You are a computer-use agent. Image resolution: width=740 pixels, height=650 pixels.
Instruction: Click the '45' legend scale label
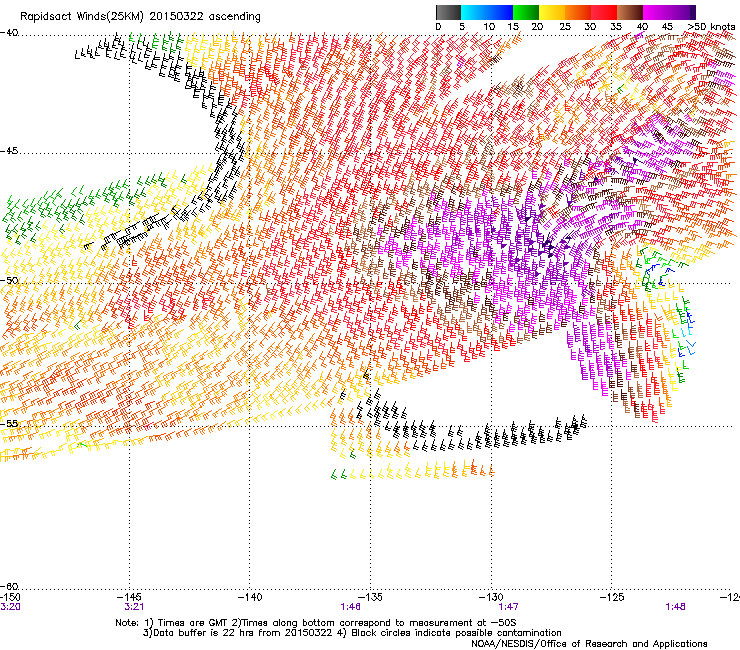pyautogui.click(x=667, y=27)
